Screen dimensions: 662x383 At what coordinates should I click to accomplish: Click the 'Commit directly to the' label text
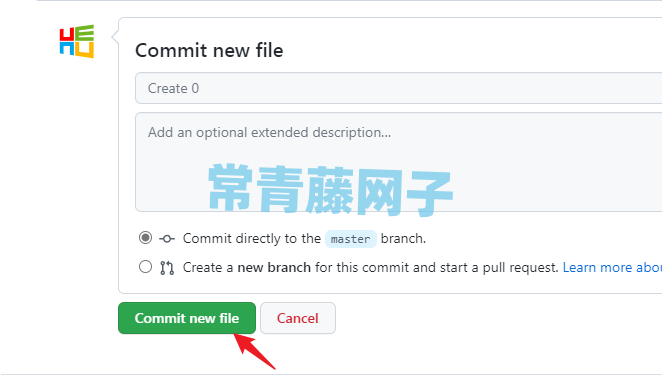[252, 239]
